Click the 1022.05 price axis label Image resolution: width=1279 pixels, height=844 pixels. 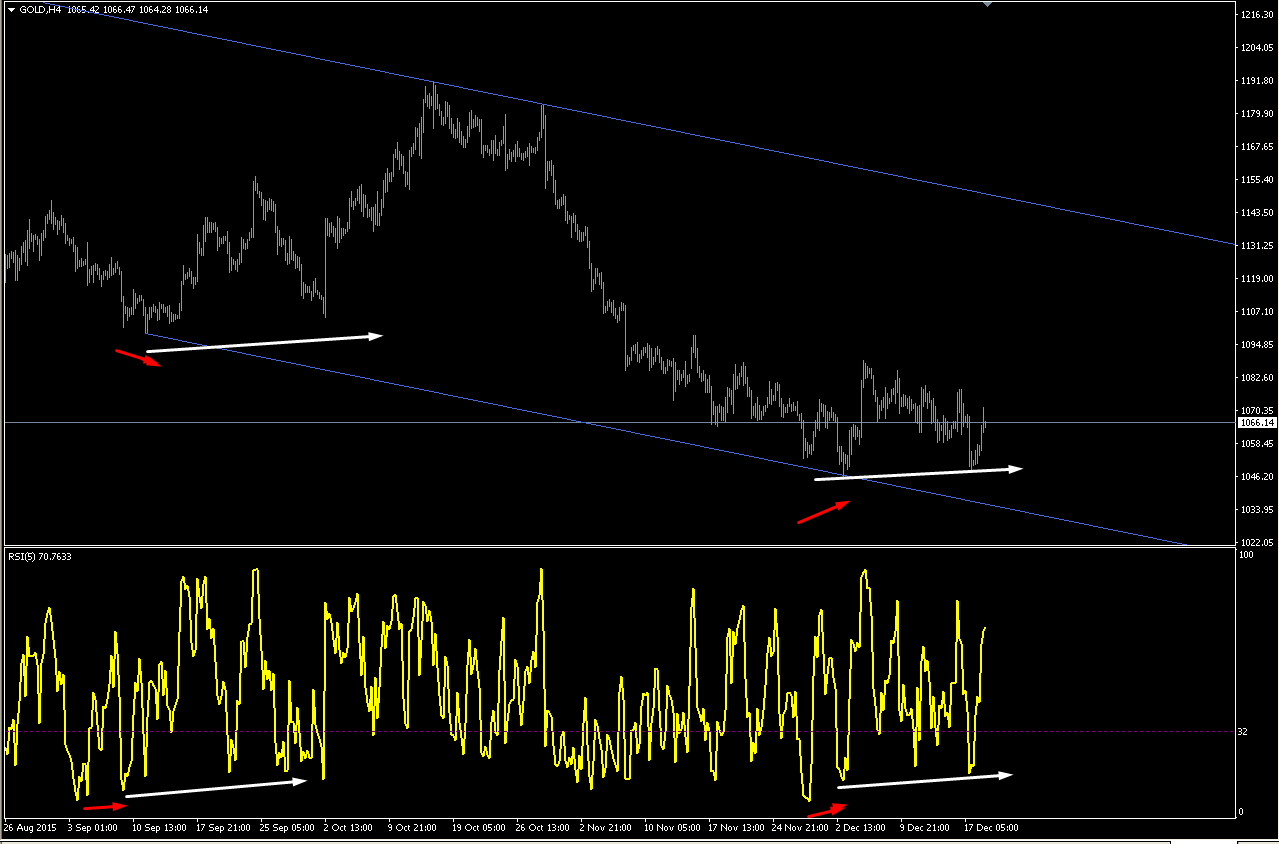[x=1256, y=542]
